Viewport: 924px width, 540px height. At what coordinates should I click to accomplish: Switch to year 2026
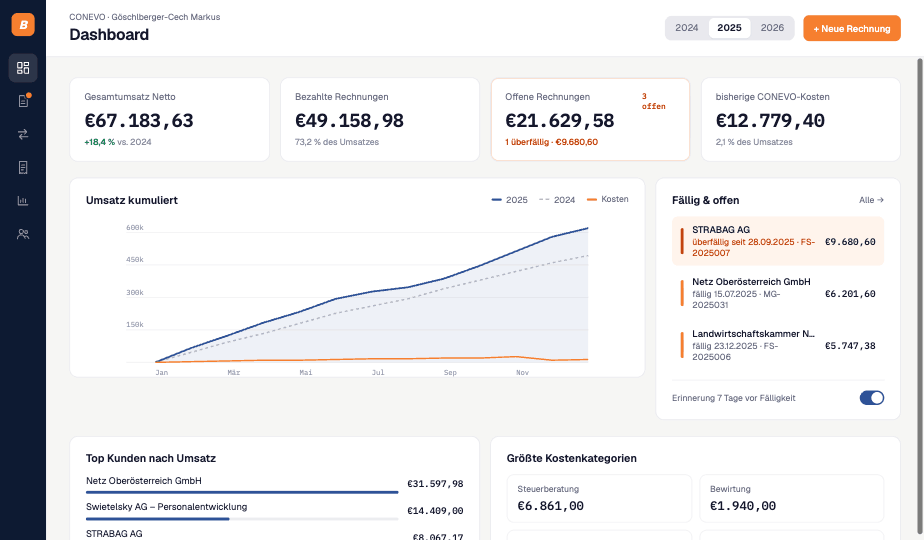click(x=772, y=28)
